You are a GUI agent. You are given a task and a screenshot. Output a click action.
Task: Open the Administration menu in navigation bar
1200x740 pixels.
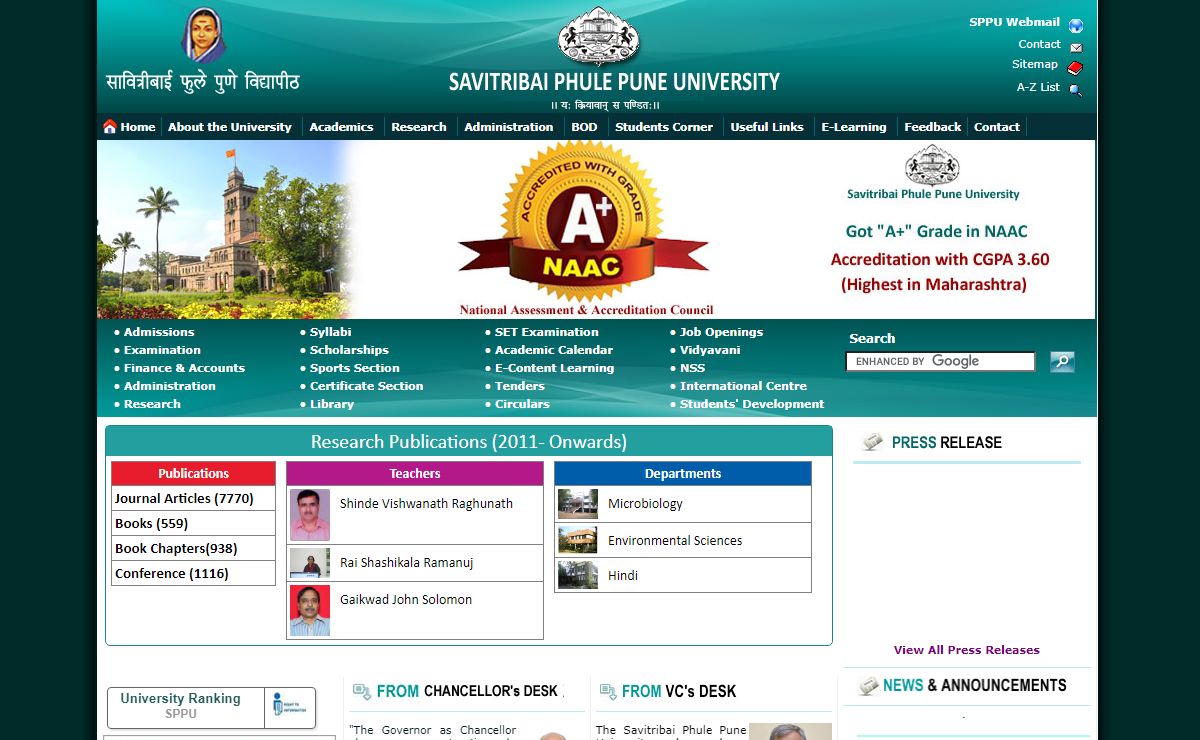[508, 127]
